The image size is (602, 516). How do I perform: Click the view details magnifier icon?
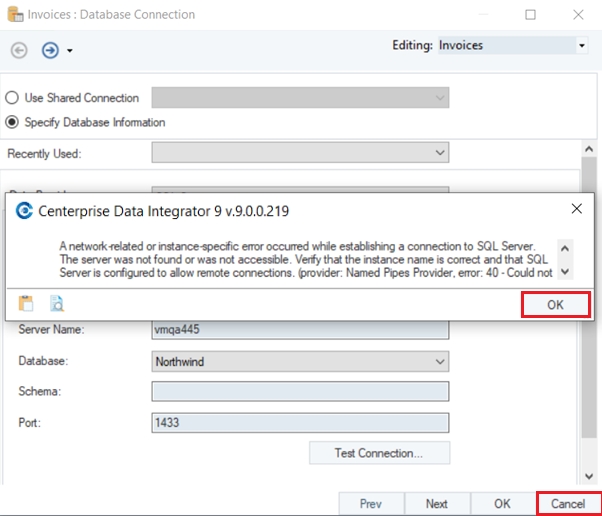(56, 303)
